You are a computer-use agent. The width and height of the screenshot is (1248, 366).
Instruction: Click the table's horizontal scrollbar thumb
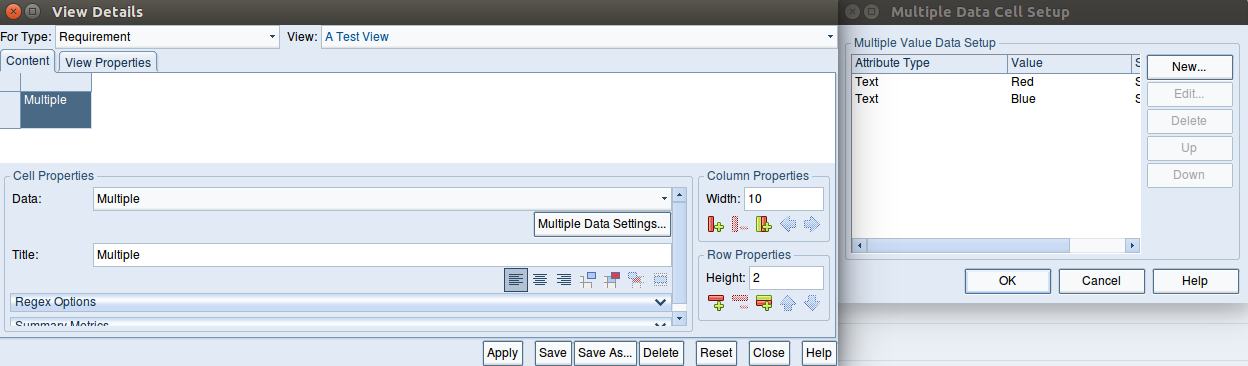coord(968,245)
